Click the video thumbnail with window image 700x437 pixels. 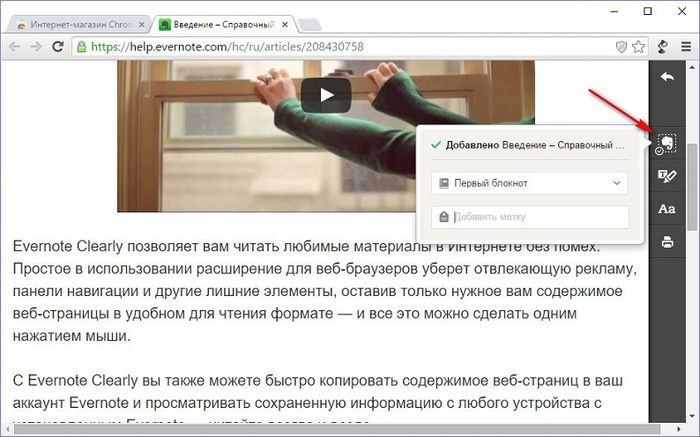click(x=326, y=136)
